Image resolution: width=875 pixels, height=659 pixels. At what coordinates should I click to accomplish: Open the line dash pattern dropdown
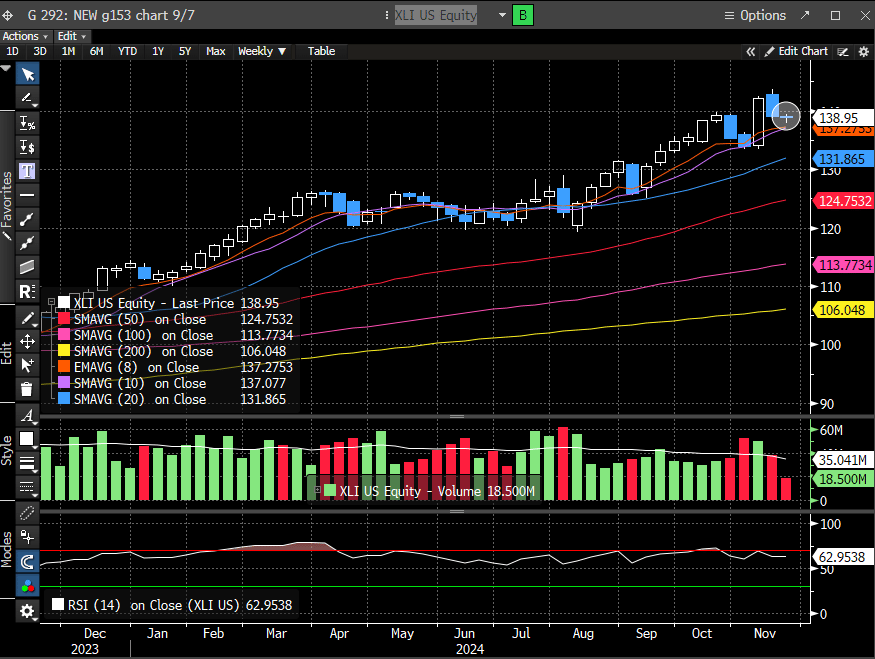click(x=27, y=487)
